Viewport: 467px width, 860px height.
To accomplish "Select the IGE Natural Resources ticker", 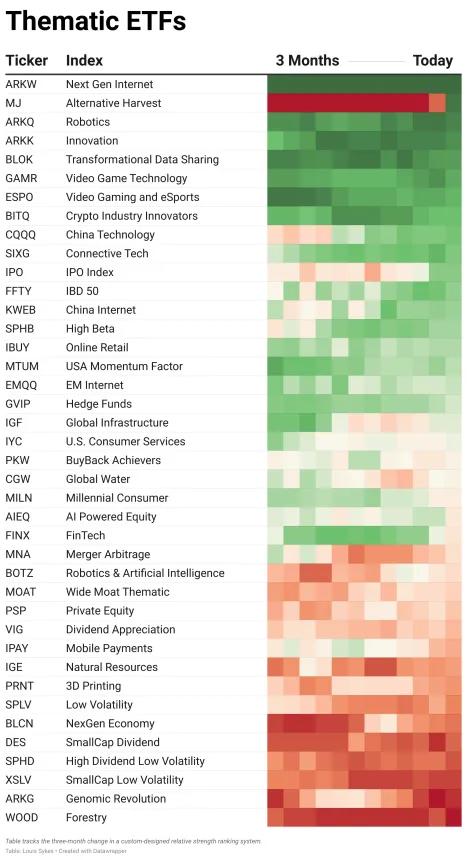I will click(x=14, y=667).
